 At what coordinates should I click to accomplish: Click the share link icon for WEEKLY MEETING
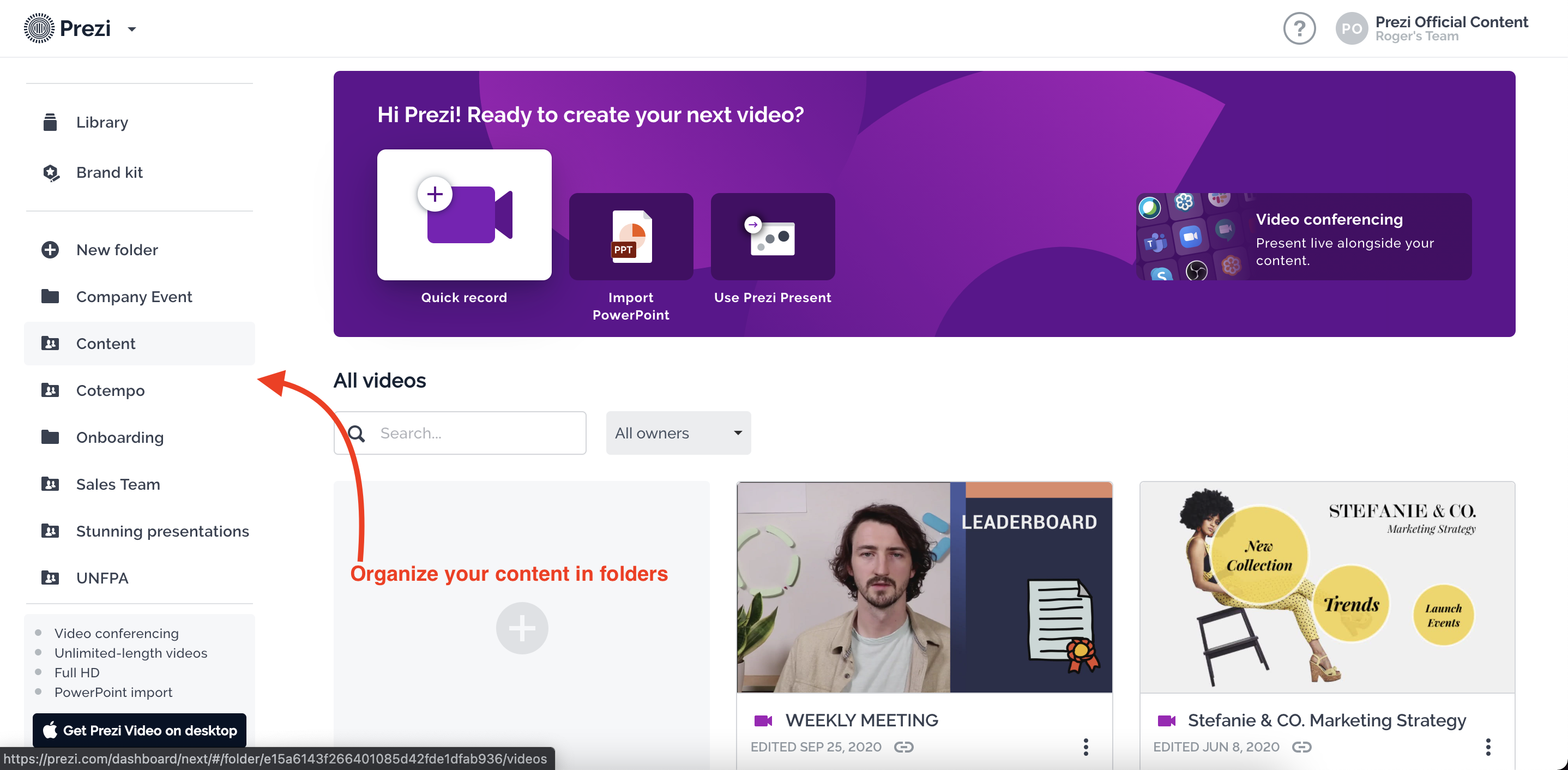click(903, 747)
